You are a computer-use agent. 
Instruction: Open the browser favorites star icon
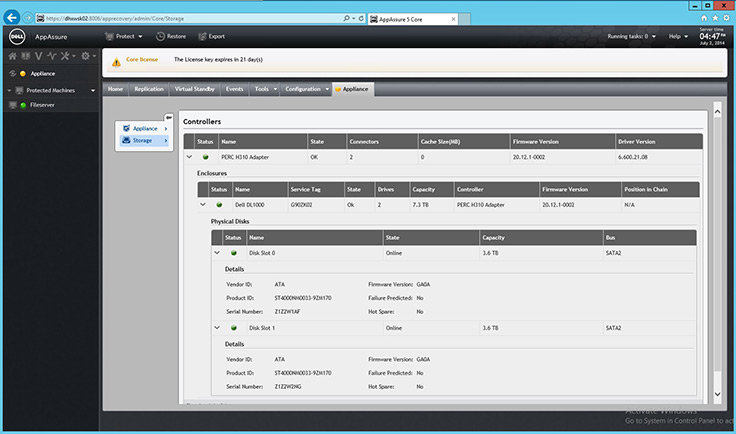pos(715,18)
